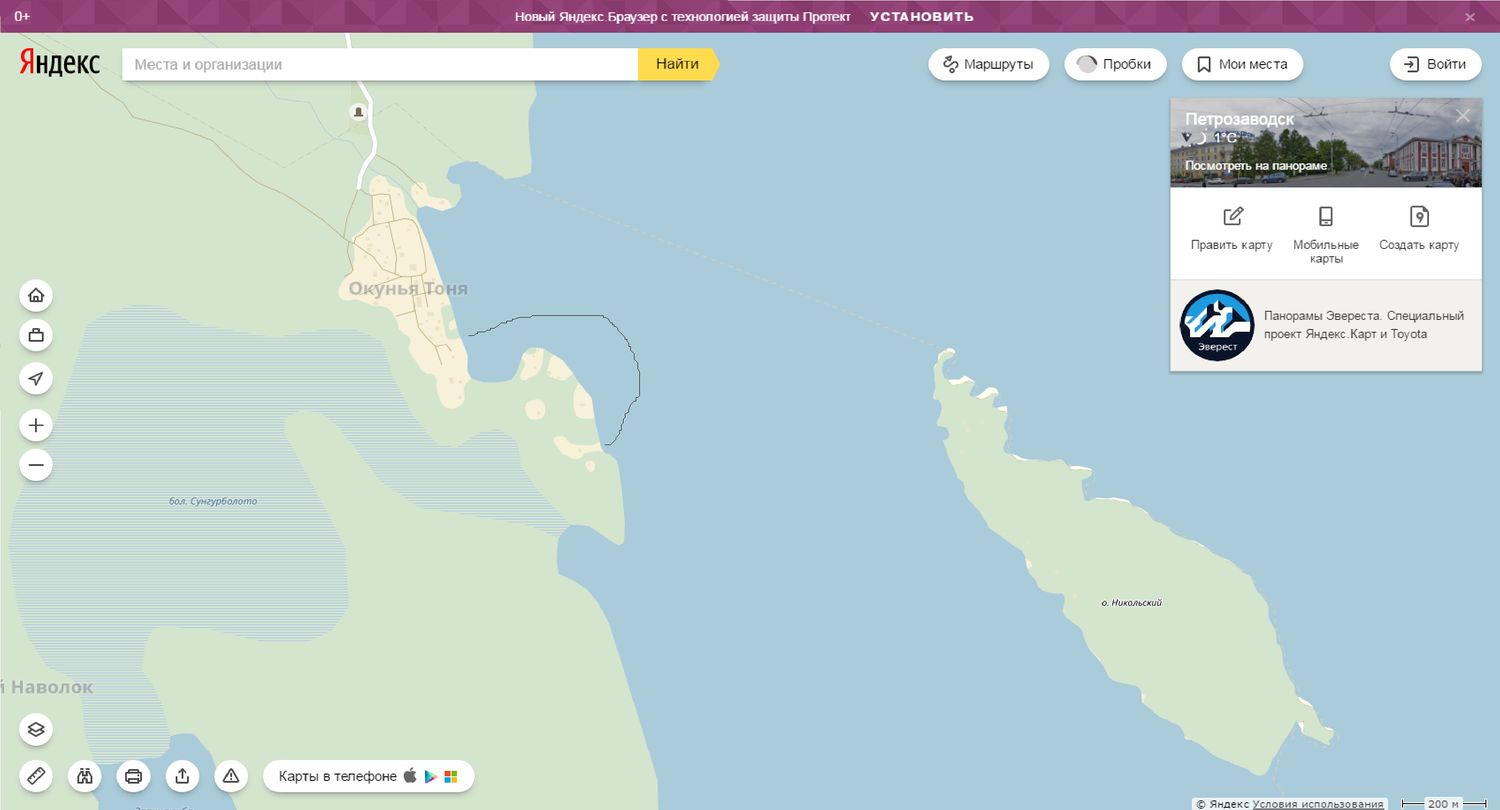
Task: Click Править карту in side panel
Action: pyautogui.click(x=1232, y=229)
